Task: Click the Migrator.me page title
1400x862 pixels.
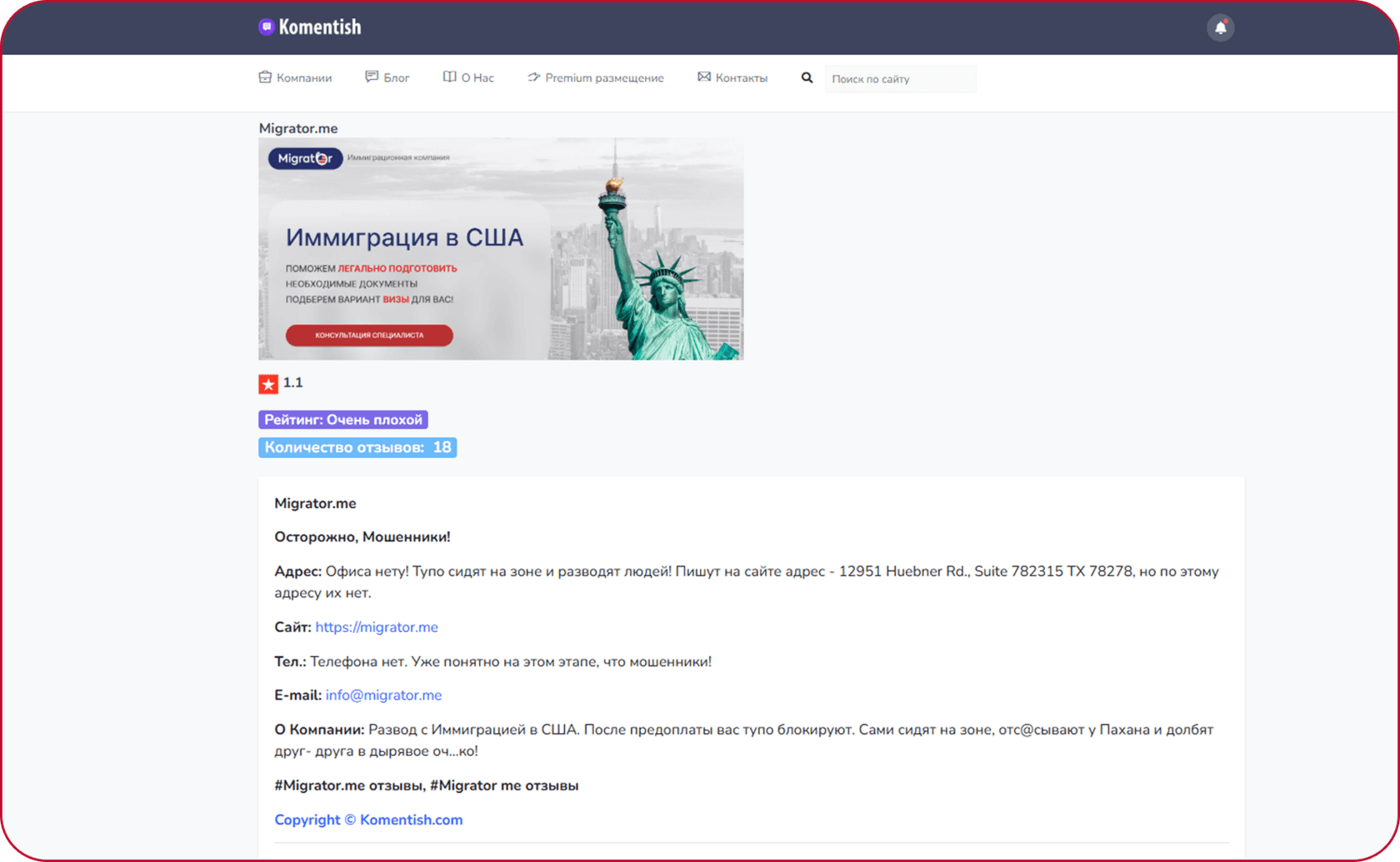Action: [298, 128]
